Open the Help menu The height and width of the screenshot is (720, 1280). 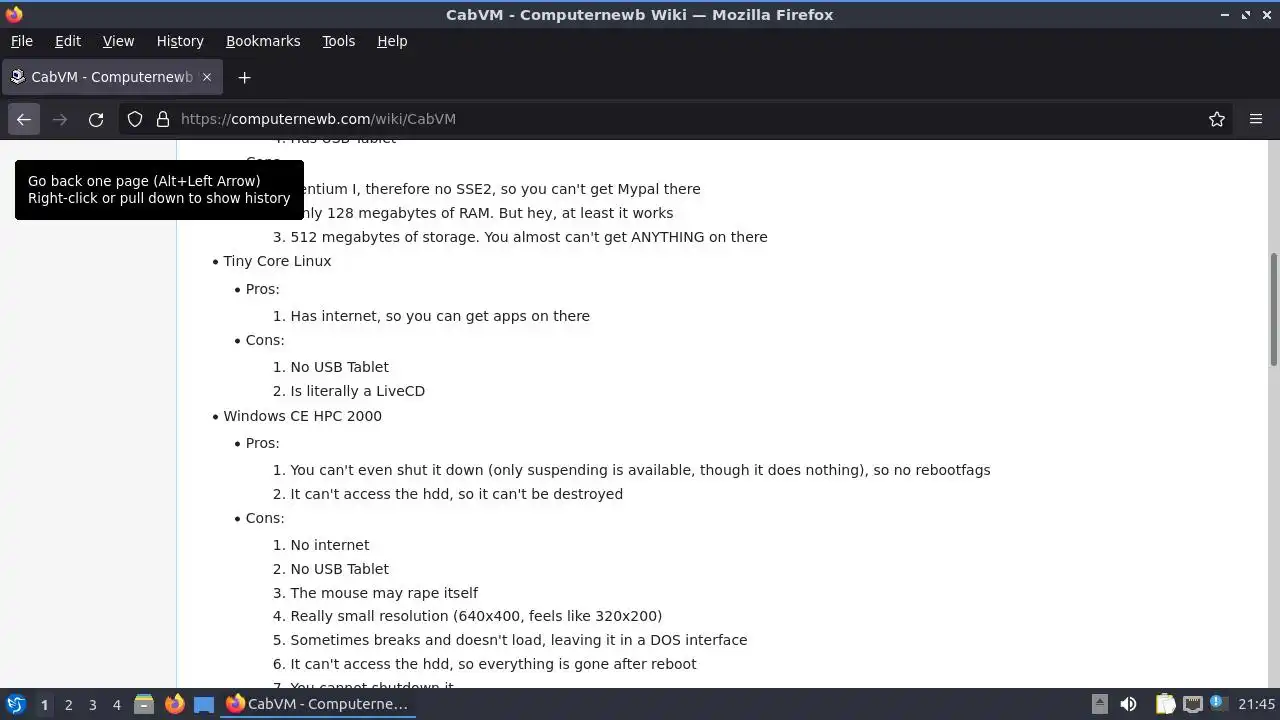click(392, 41)
